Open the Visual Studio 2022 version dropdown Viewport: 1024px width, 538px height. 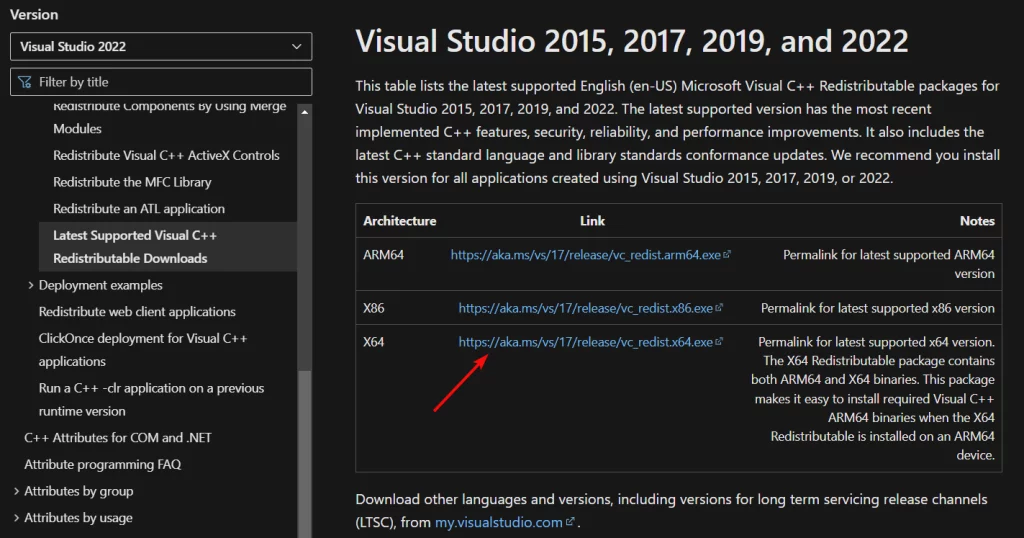point(161,46)
